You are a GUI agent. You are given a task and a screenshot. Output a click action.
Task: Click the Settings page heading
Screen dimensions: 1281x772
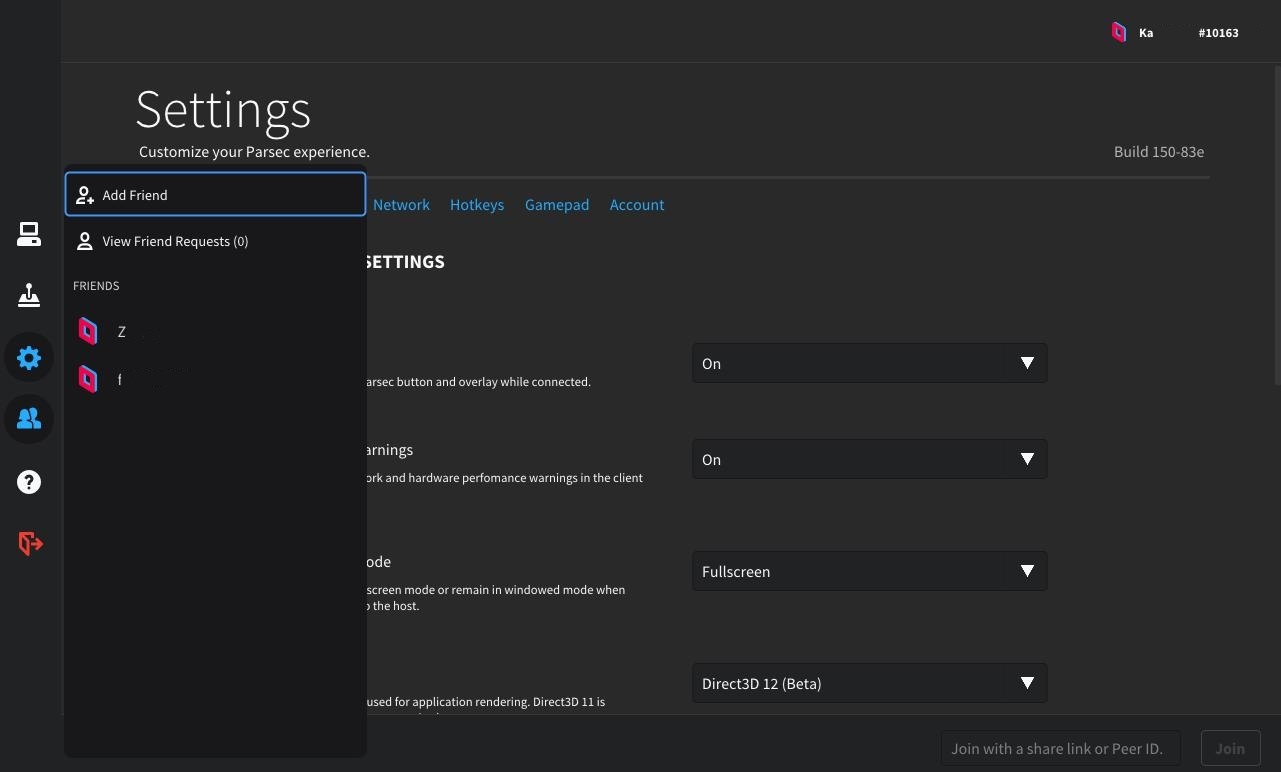(x=223, y=109)
